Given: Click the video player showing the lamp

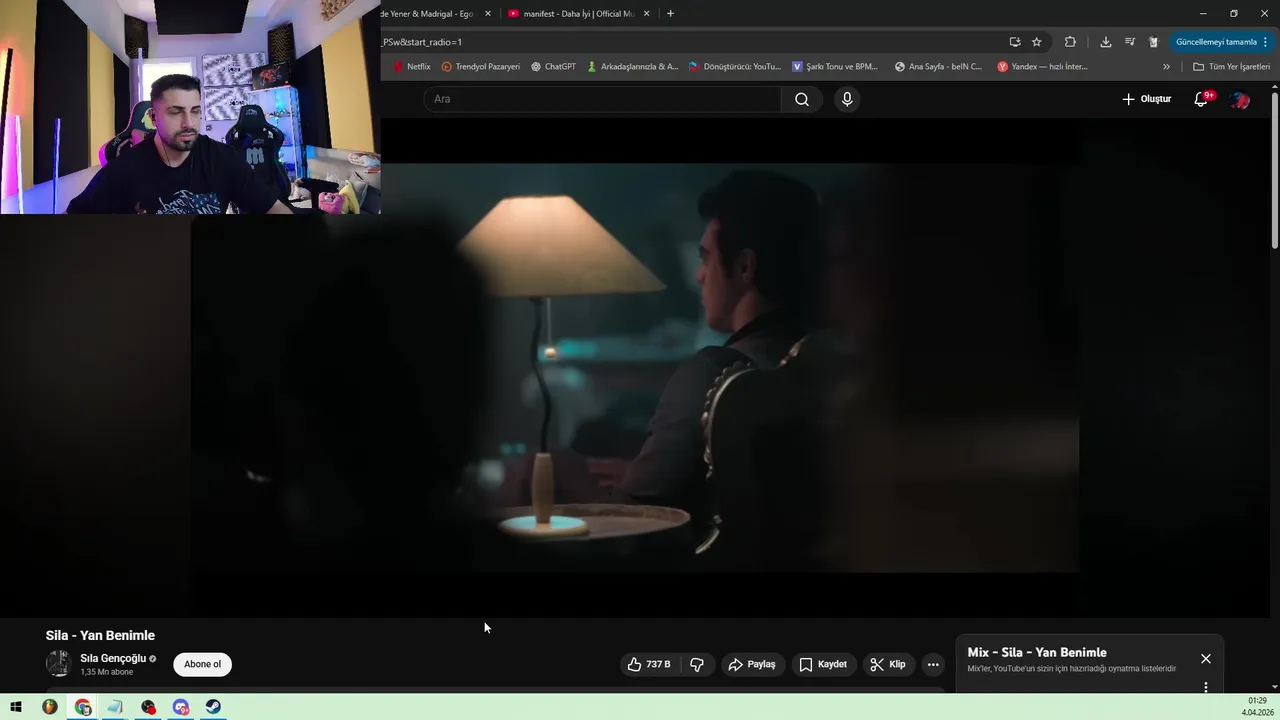Looking at the screenshot, I should pos(634,367).
